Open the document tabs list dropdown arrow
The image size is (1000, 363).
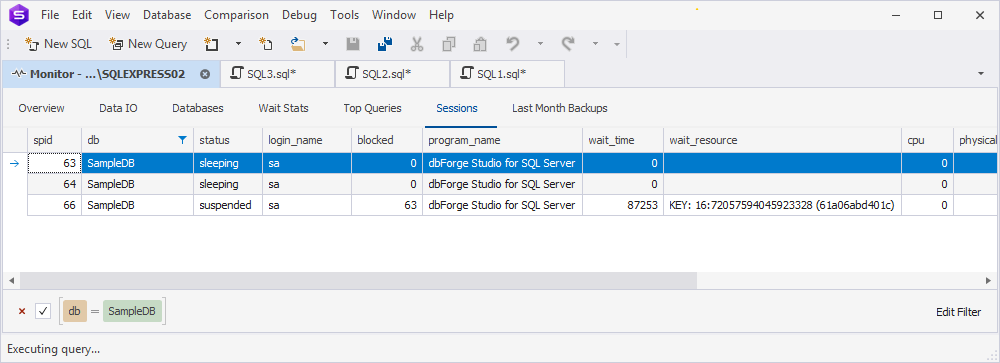coord(981,74)
